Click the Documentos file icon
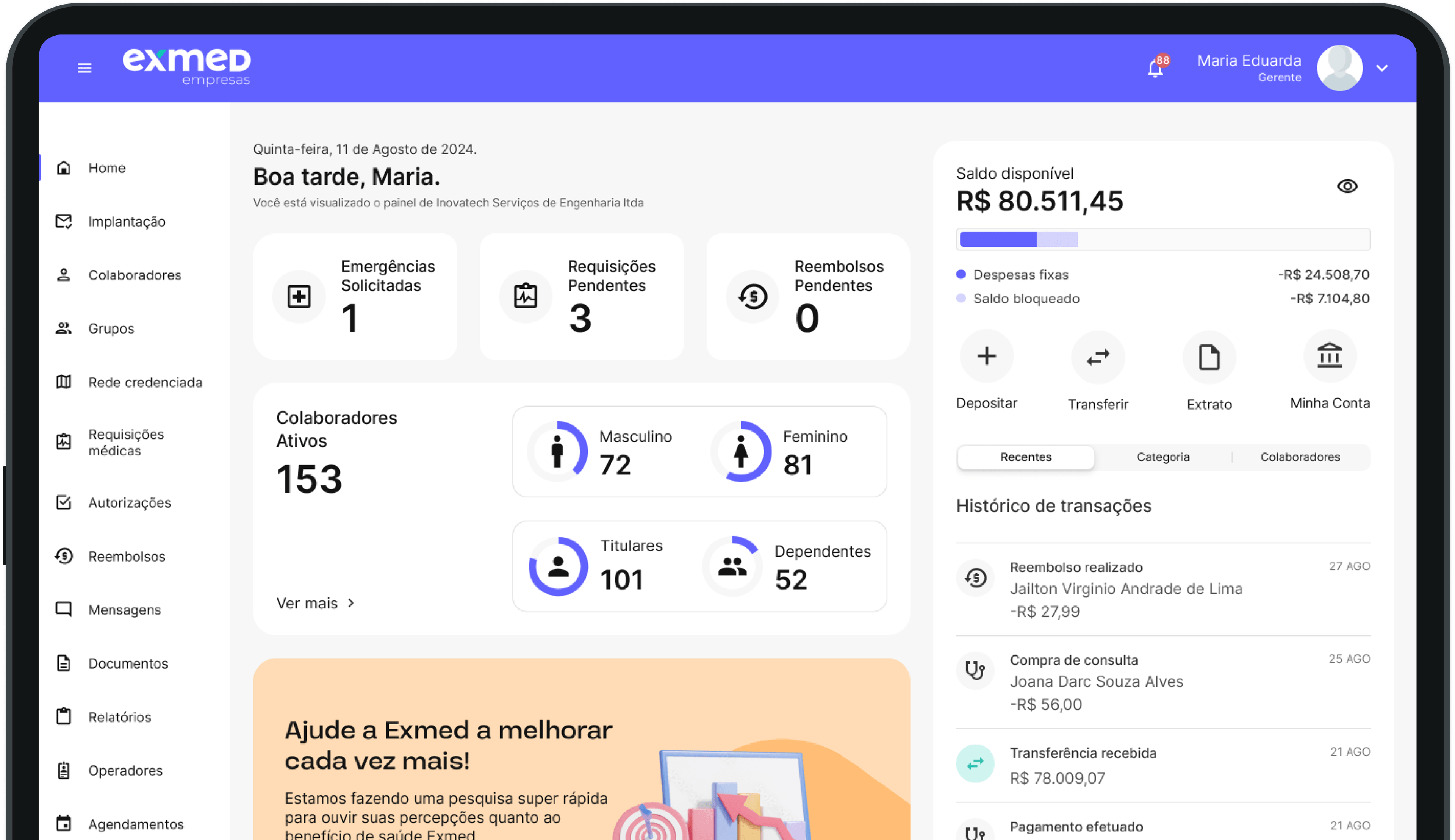Image resolution: width=1455 pixels, height=840 pixels. [63, 663]
